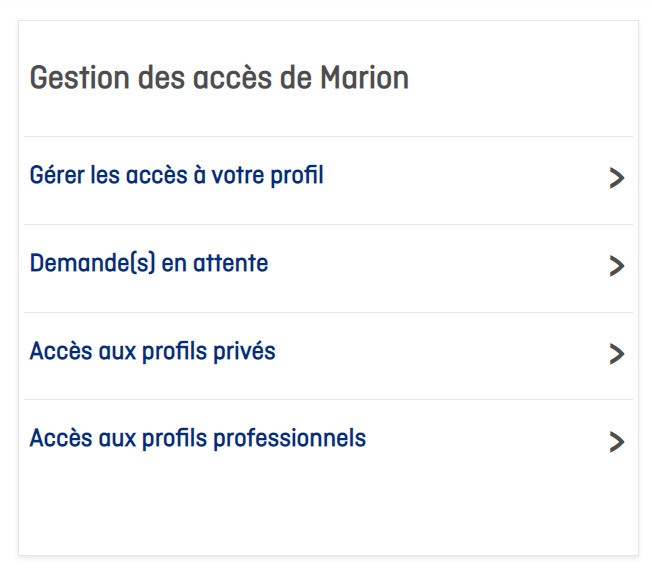Expand the pending requests section arrow
Viewport: 652px width, 574px height.
[x=616, y=266]
